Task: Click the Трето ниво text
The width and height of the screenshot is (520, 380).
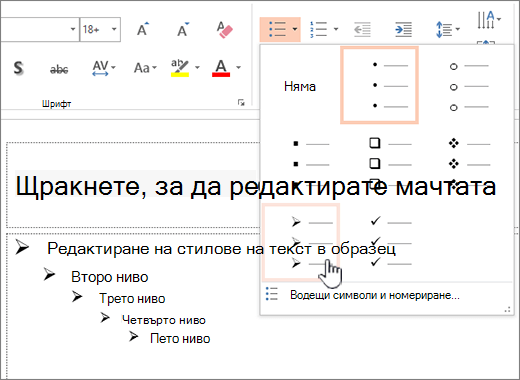Action: 132,299
